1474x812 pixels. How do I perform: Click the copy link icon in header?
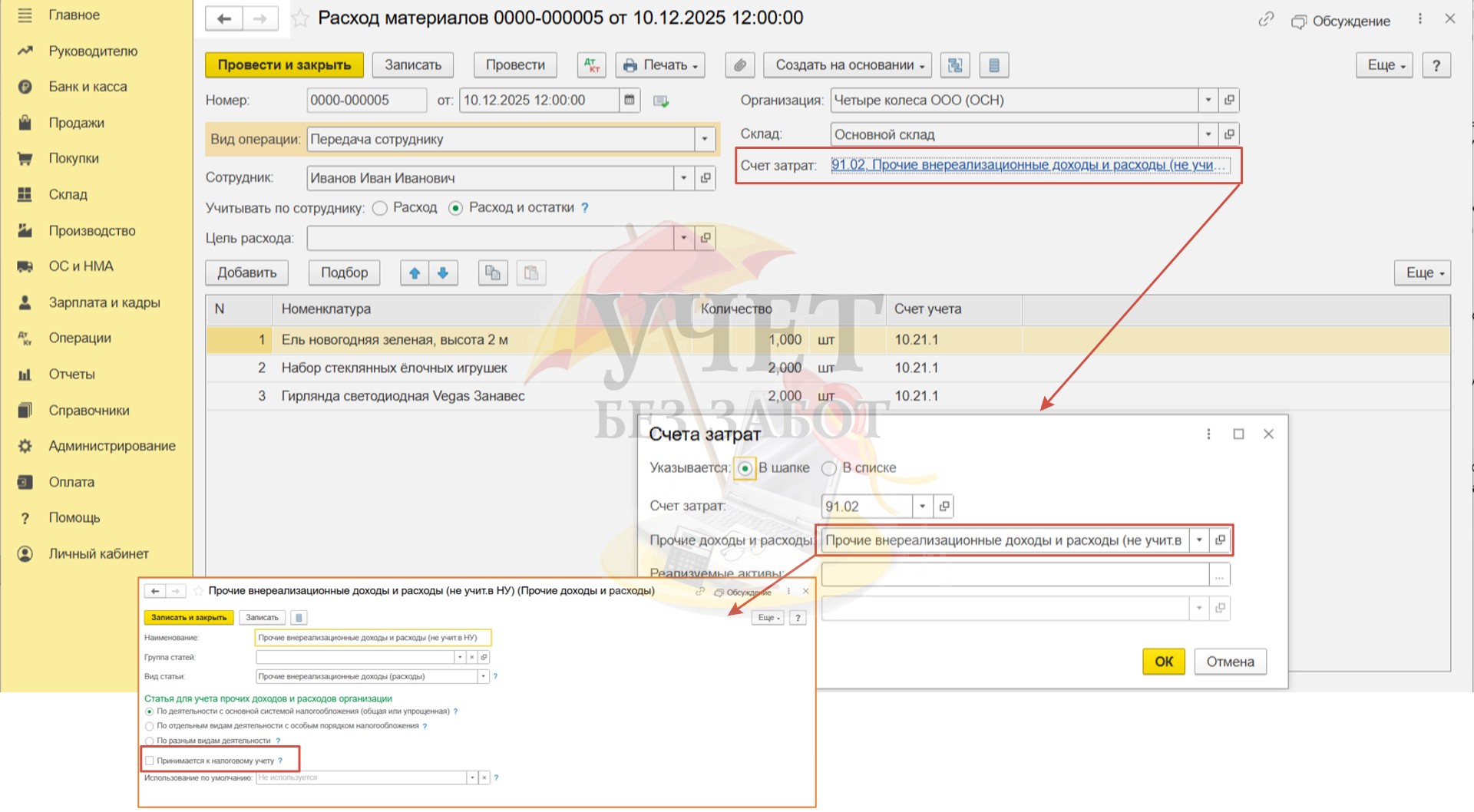pyautogui.click(x=1266, y=20)
